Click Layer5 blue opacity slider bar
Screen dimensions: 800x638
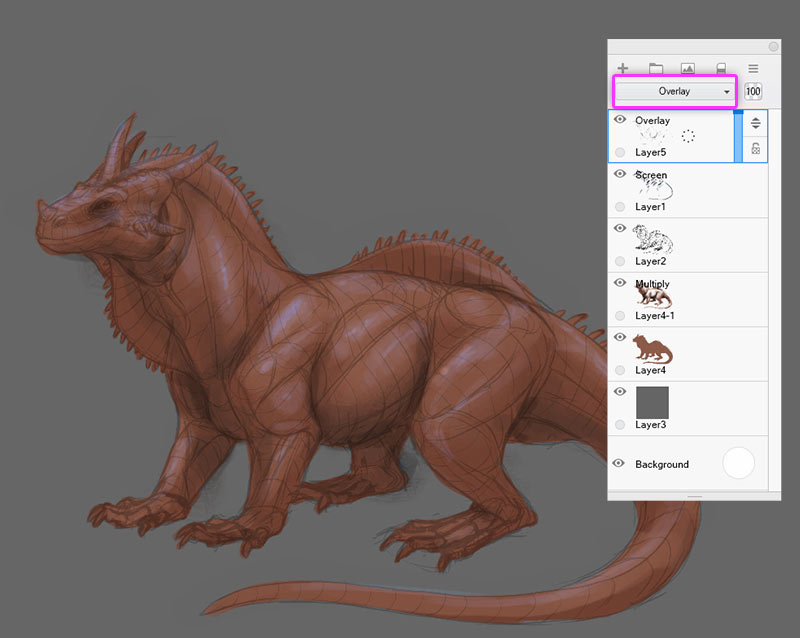[738, 136]
